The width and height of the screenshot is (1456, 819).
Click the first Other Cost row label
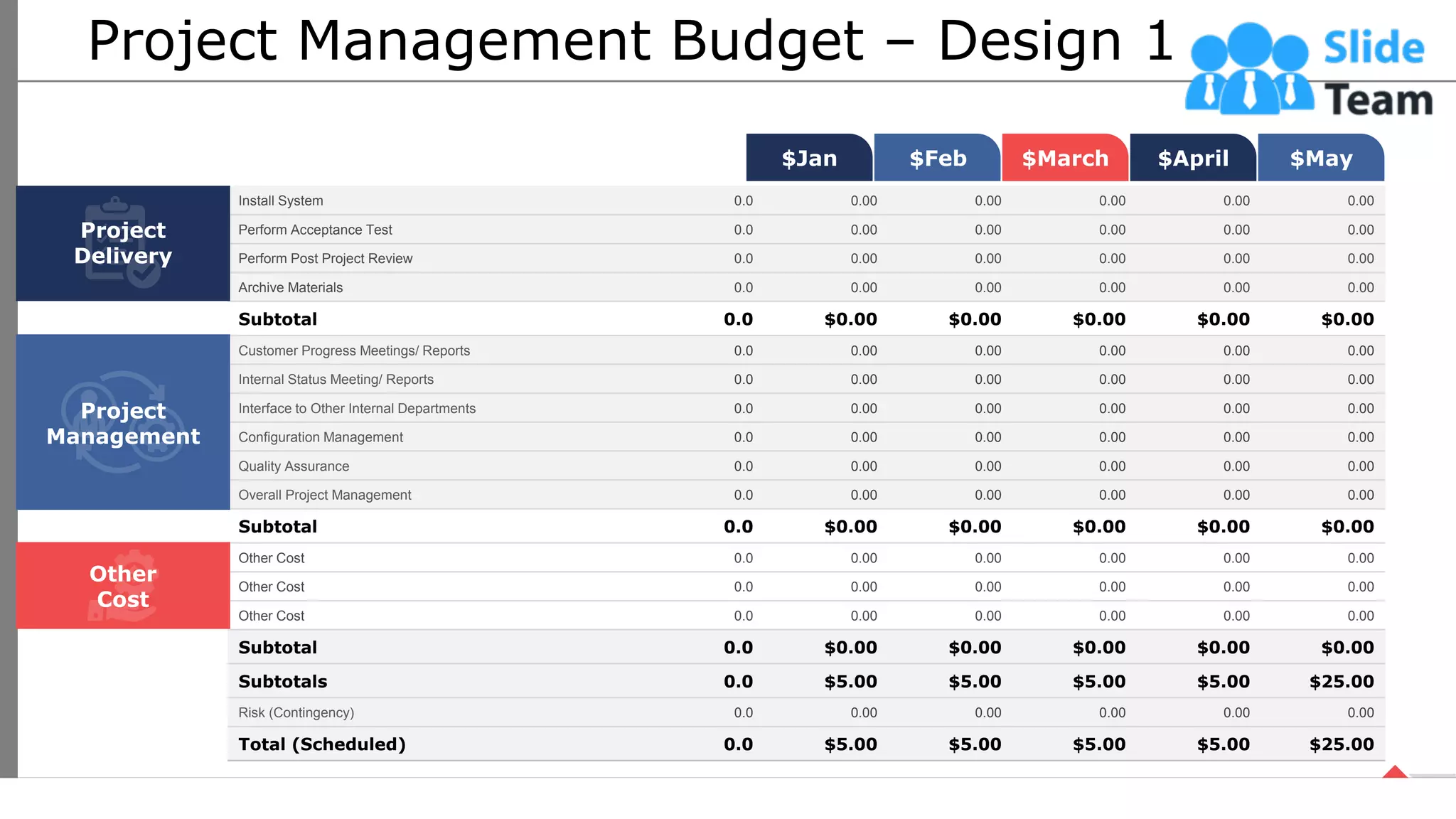pyautogui.click(x=271, y=558)
